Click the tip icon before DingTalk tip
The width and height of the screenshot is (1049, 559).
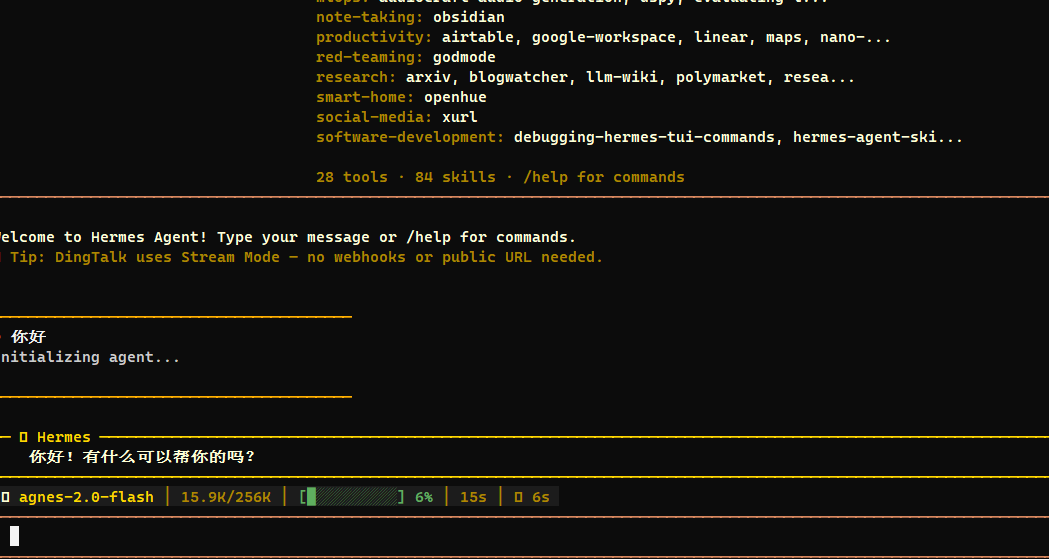pos(1,257)
